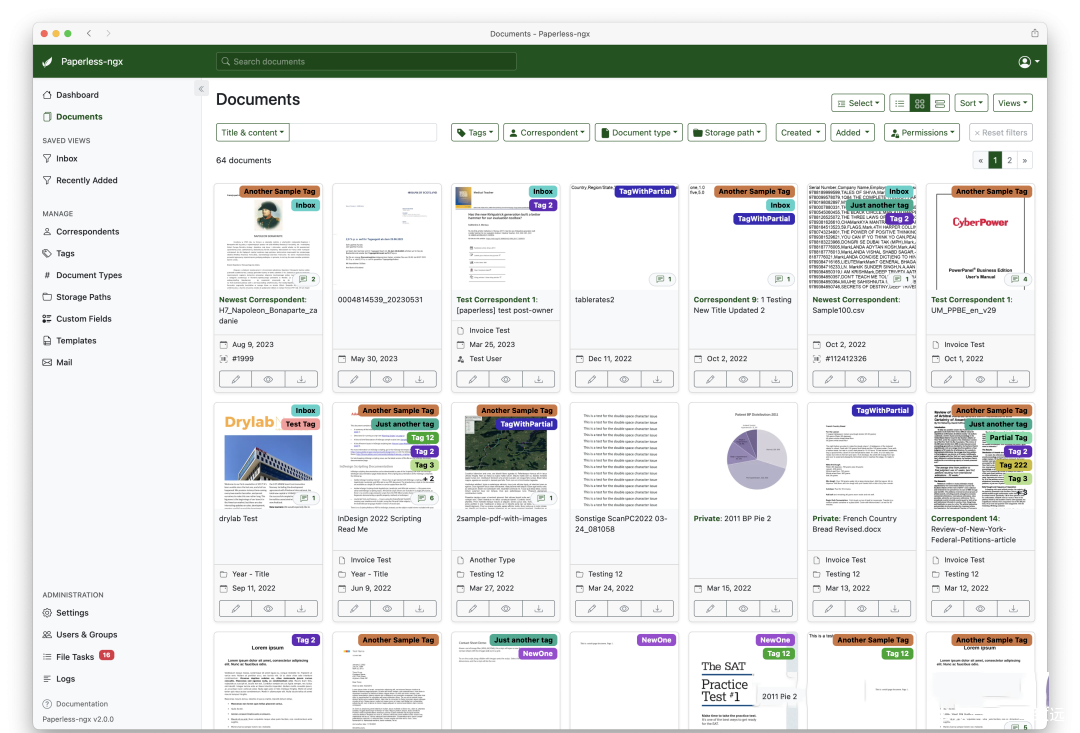Download French Country Bread Revised.docx
This screenshot has height=733, width=1080.
894,609
